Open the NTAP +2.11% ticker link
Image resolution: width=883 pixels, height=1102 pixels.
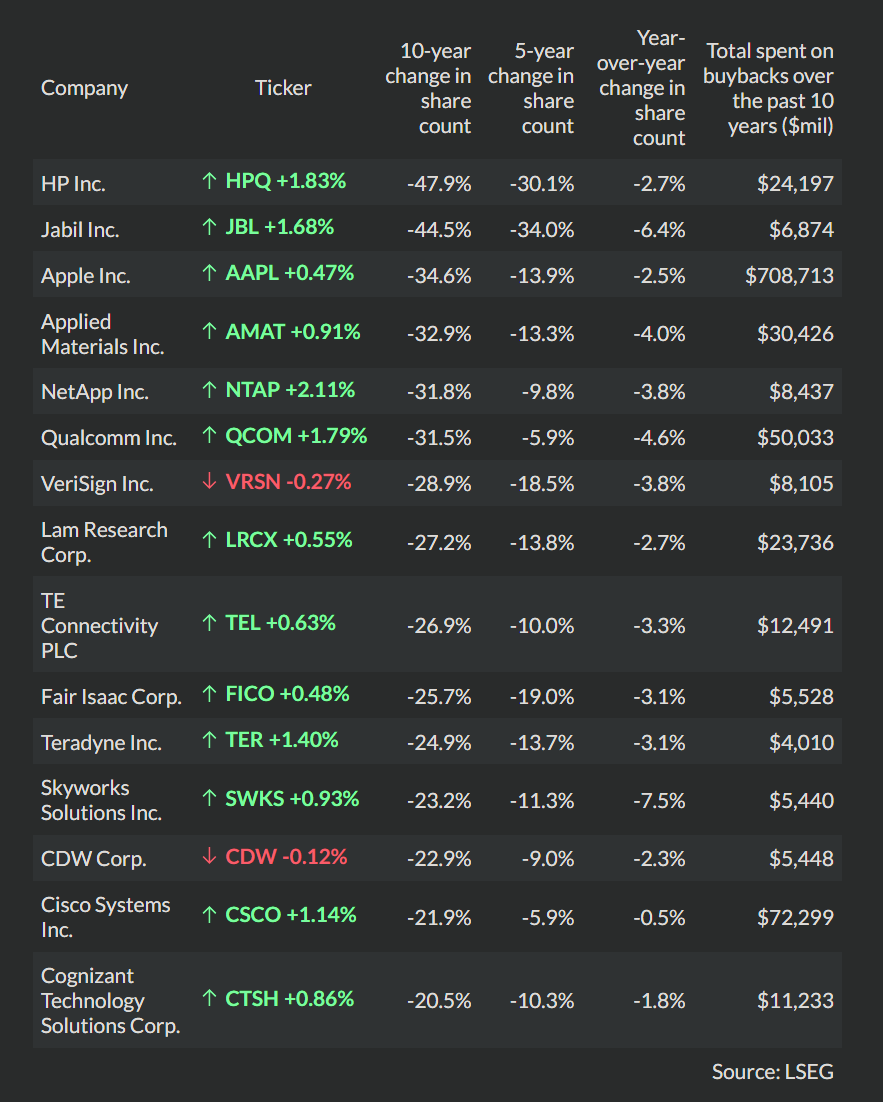[x=290, y=390]
